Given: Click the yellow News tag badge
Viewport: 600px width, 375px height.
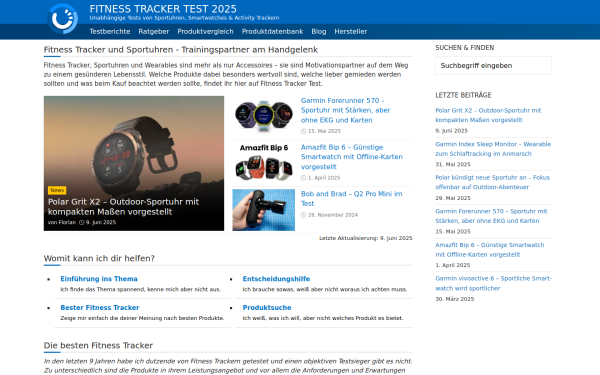Looking at the screenshot, I should pos(57,190).
